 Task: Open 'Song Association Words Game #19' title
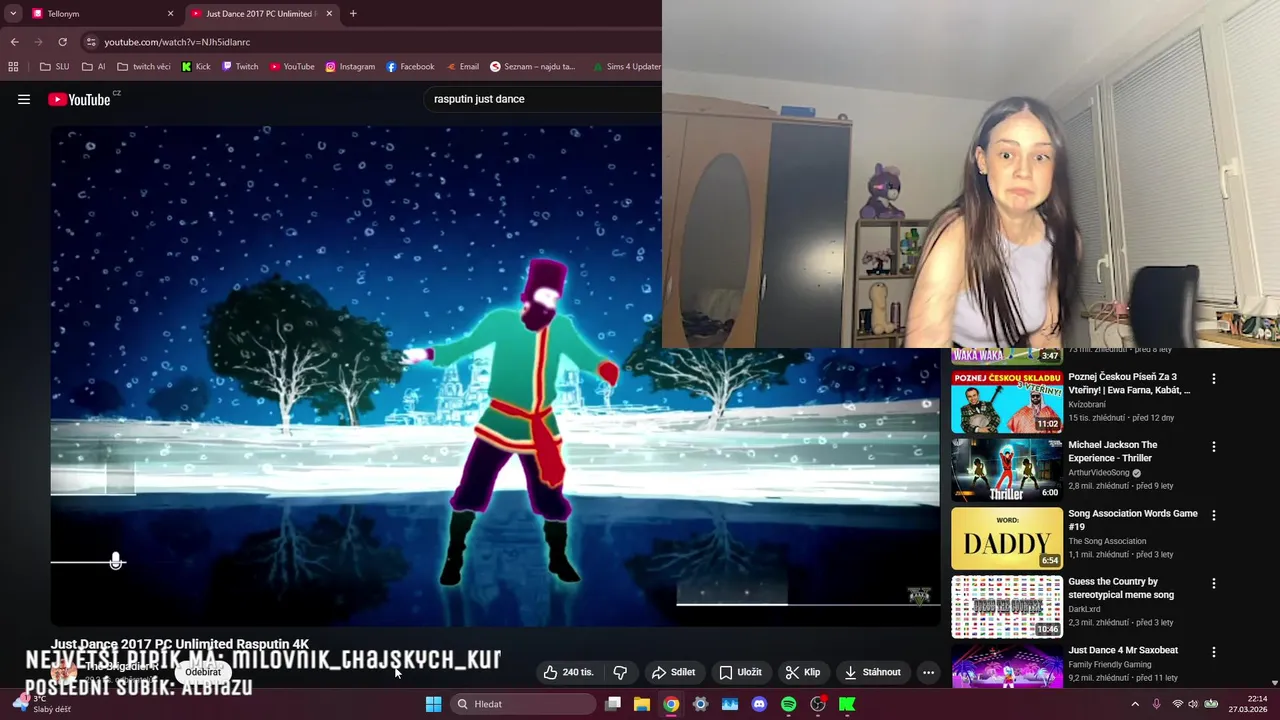[x=1132, y=519]
